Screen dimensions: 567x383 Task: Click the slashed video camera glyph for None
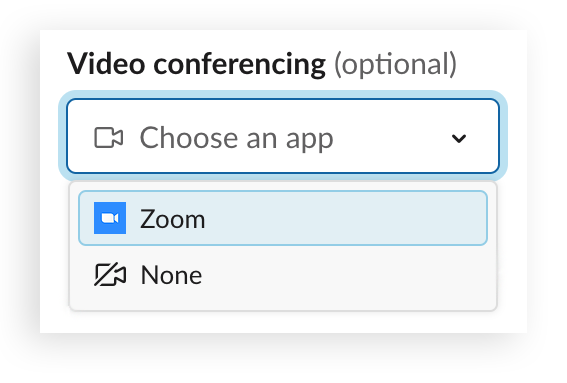click(110, 275)
